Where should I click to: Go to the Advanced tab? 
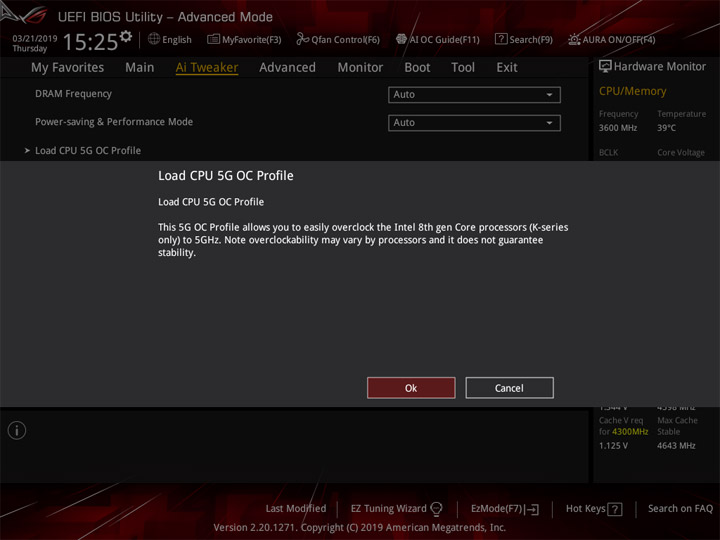pos(287,68)
